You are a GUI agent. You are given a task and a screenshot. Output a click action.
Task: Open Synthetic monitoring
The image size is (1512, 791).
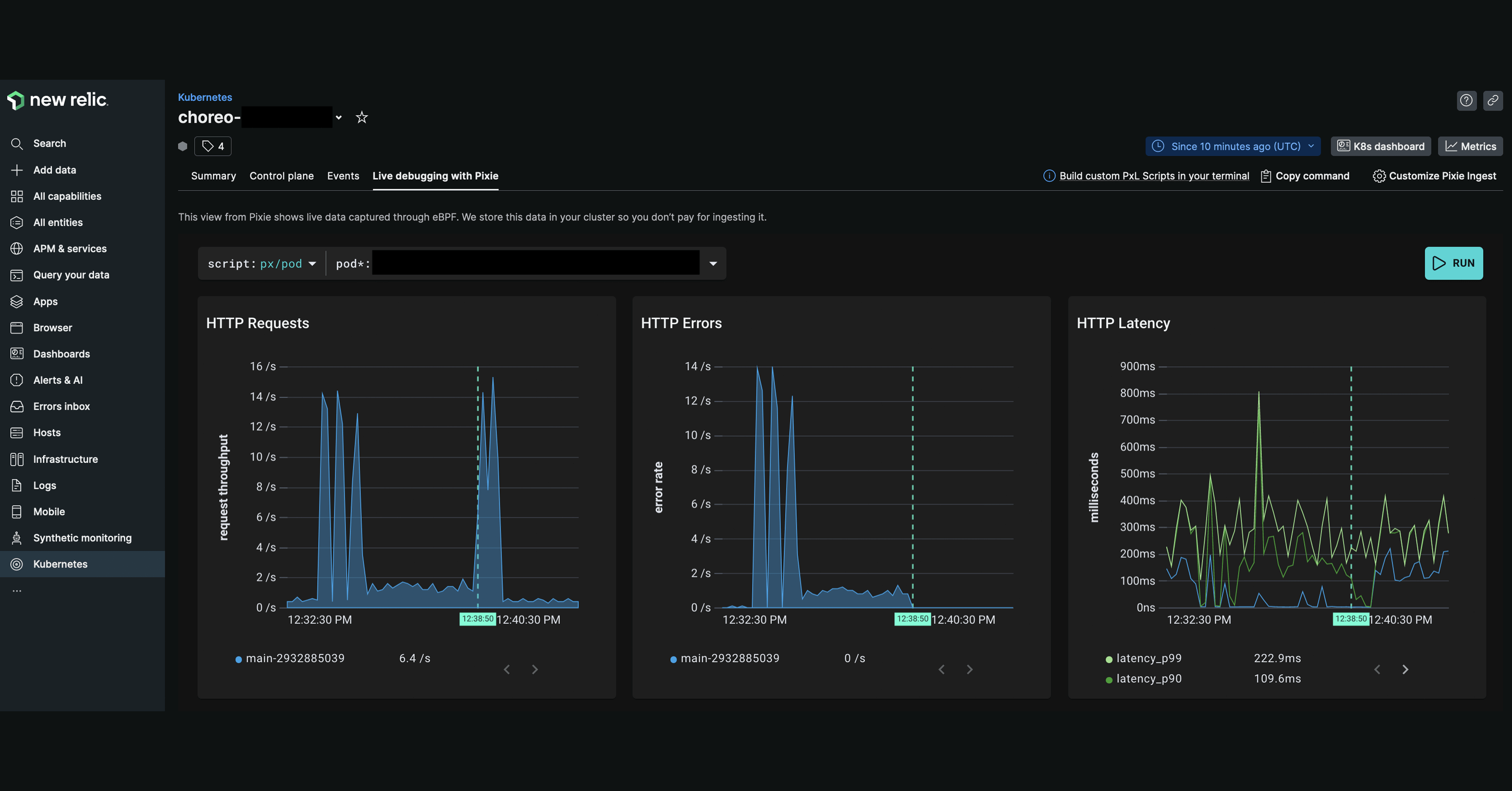82,538
